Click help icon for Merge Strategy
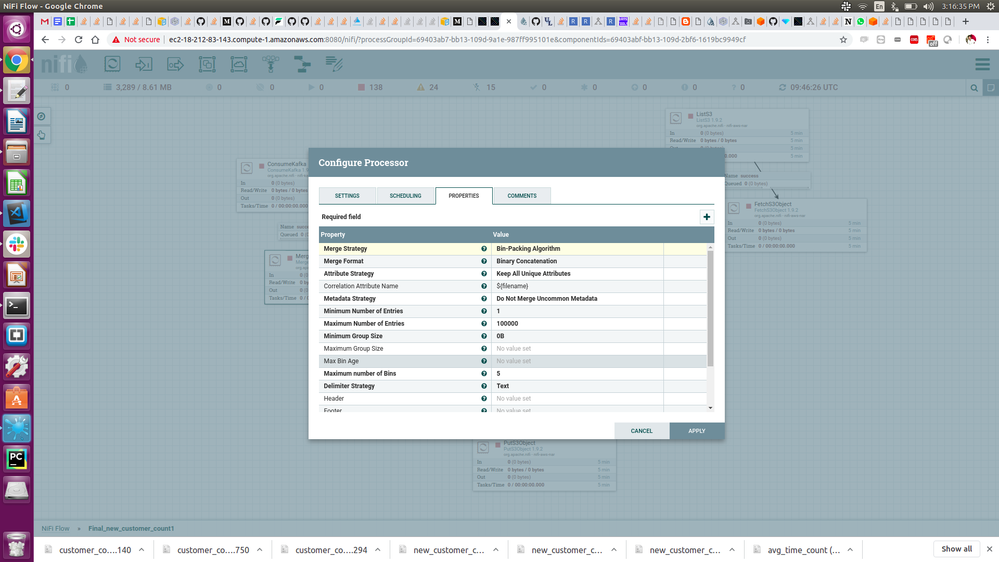The height and width of the screenshot is (562, 999). tap(484, 249)
